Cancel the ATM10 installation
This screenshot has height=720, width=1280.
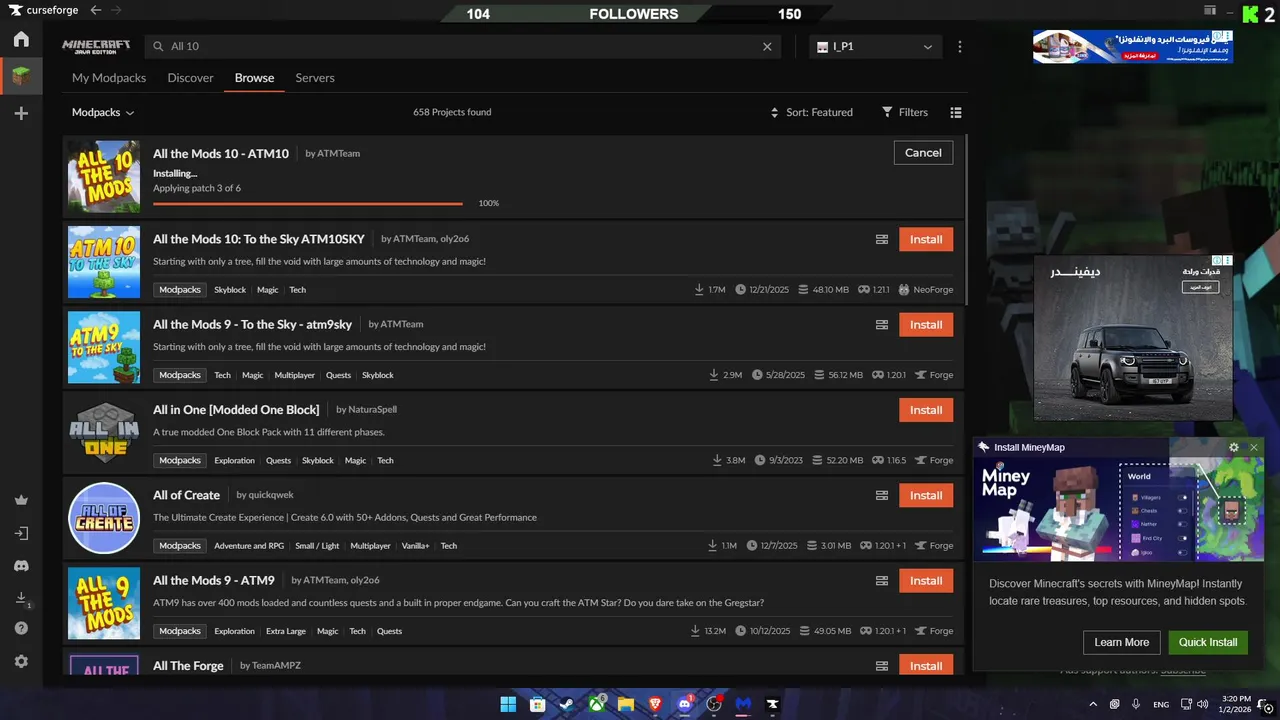(923, 153)
